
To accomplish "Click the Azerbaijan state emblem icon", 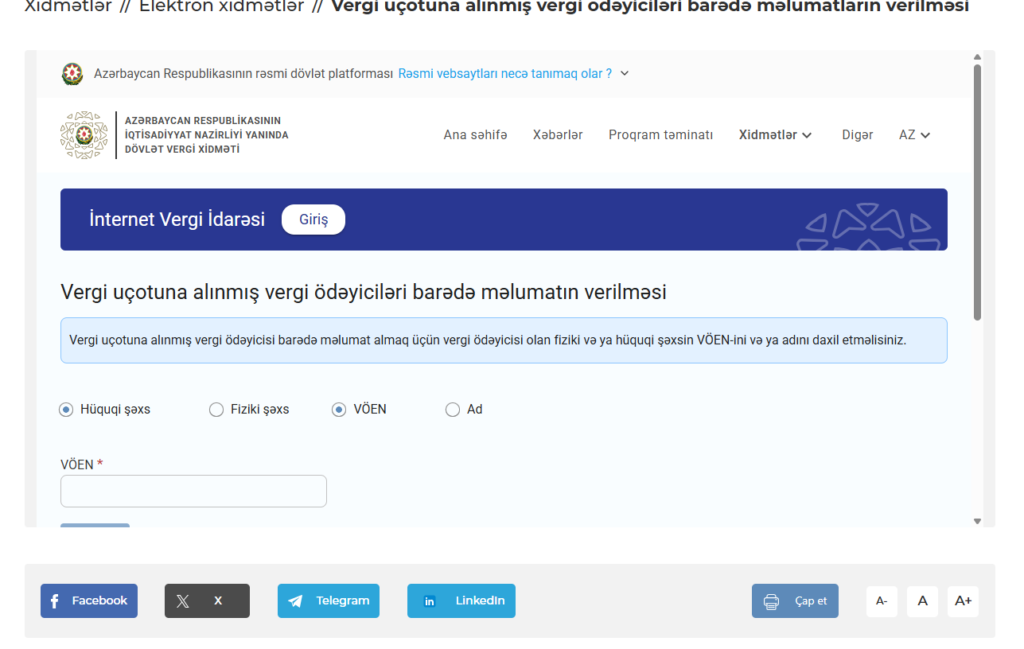I will click(x=73, y=74).
